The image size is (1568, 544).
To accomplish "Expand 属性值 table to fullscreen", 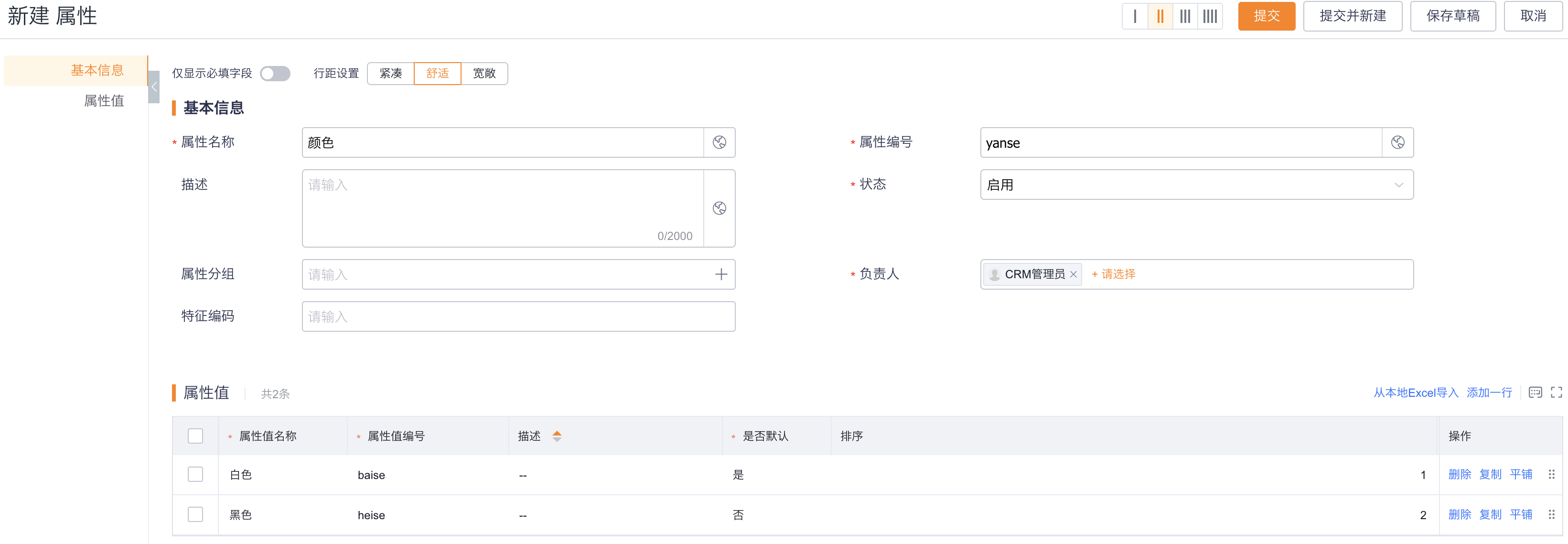I will (x=1557, y=392).
